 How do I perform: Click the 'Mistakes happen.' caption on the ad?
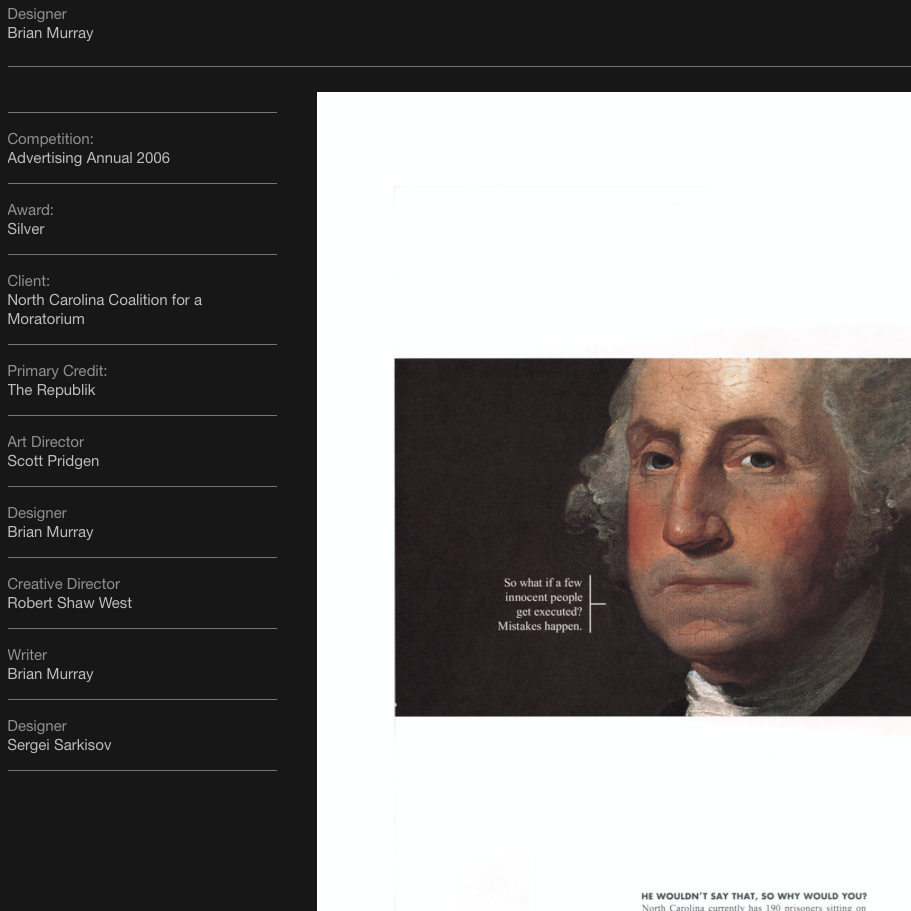[539, 626]
